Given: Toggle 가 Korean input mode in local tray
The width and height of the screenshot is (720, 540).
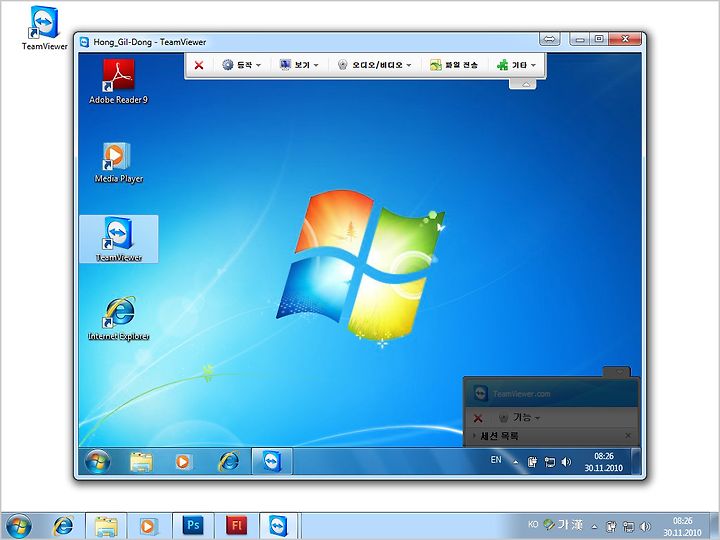Looking at the screenshot, I should pyautogui.click(x=563, y=524).
